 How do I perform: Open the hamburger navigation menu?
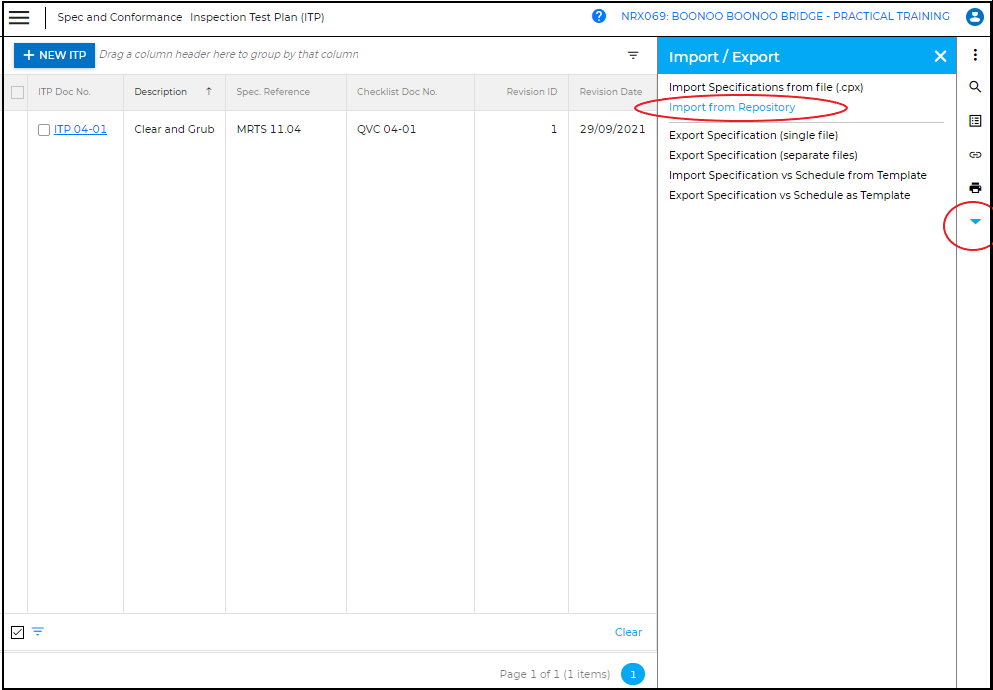pos(19,18)
